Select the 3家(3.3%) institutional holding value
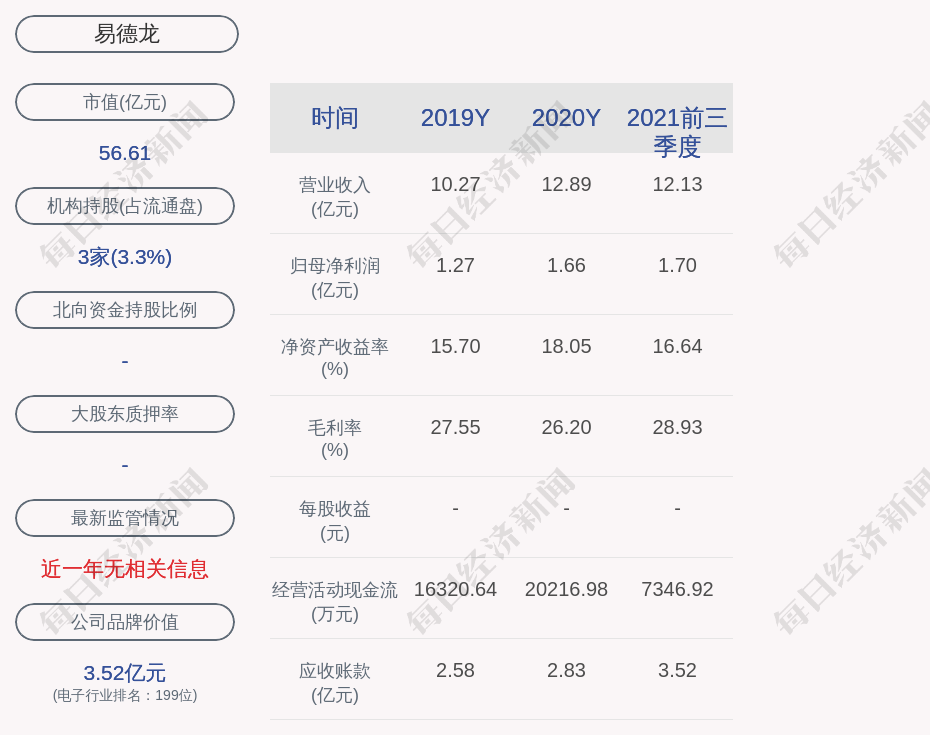The height and width of the screenshot is (735, 930). coord(125,257)
